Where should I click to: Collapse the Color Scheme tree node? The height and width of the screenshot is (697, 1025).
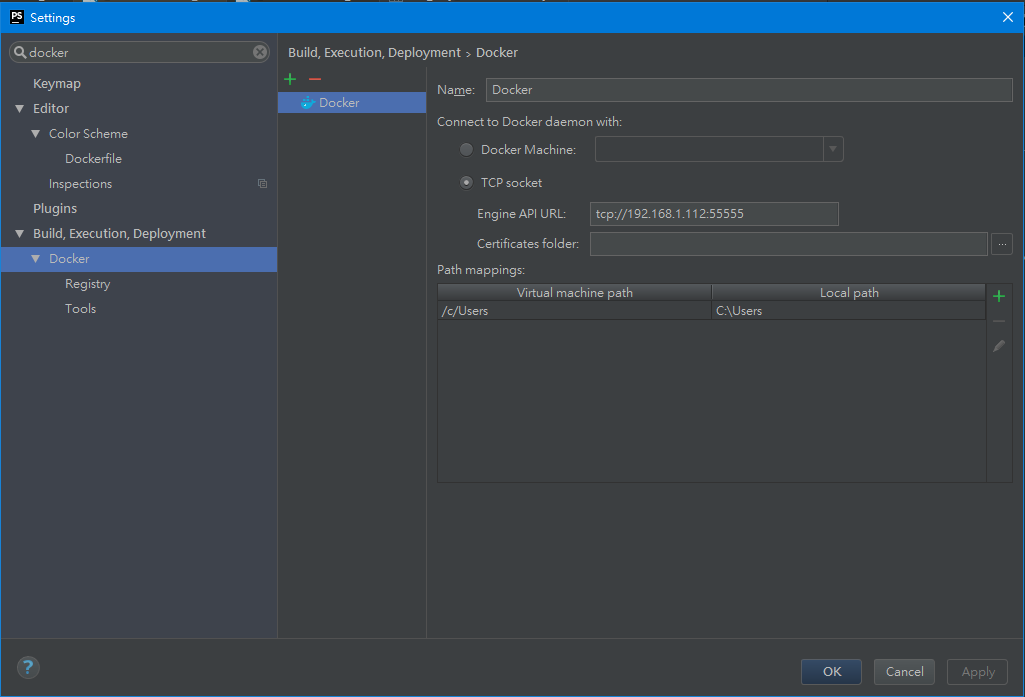point(36,134)
